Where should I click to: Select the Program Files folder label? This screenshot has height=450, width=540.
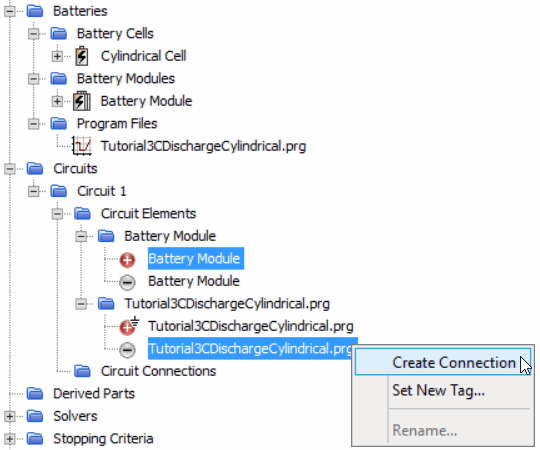117,124
